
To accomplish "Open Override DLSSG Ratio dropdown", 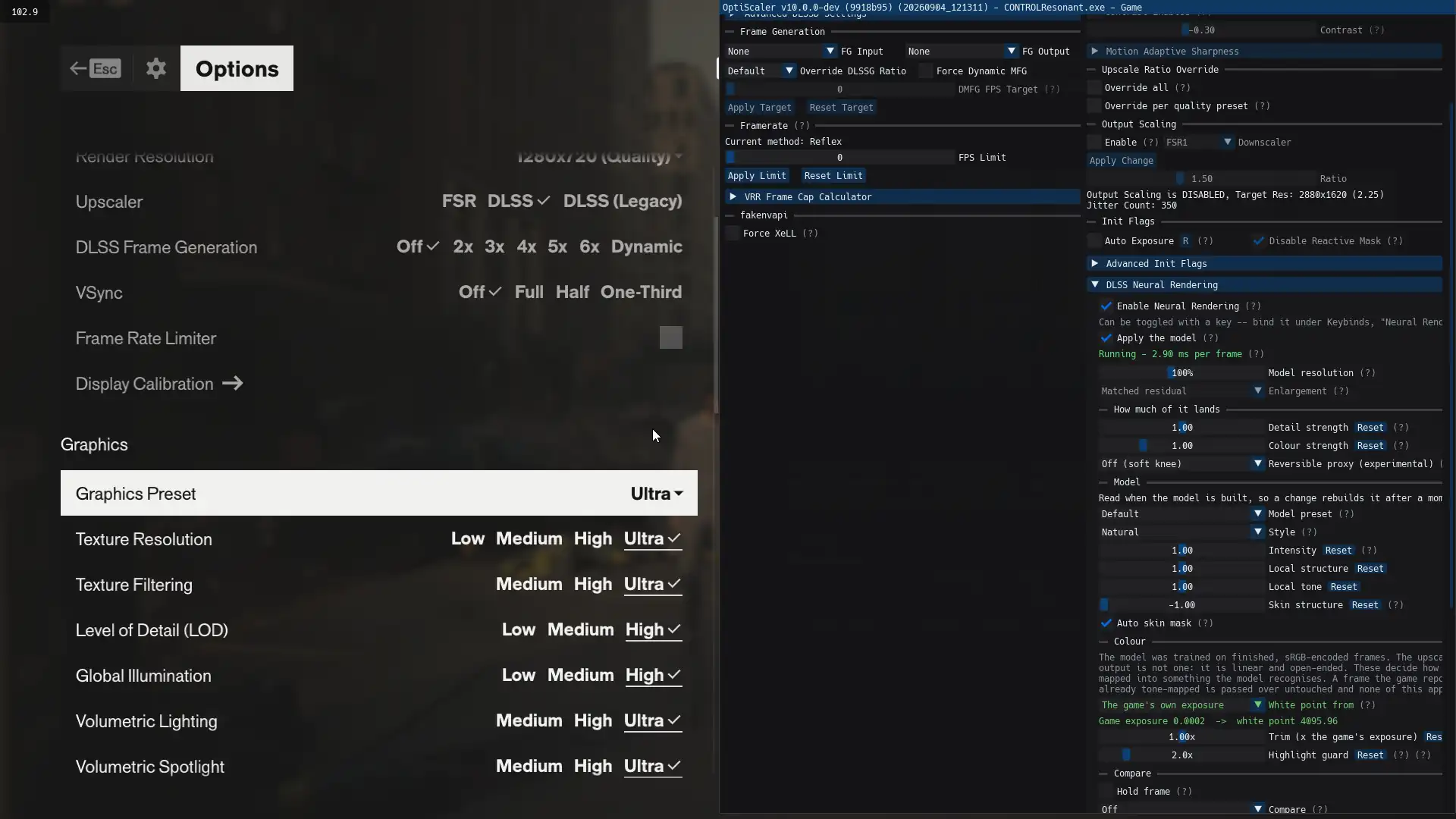I will point(761,71).
